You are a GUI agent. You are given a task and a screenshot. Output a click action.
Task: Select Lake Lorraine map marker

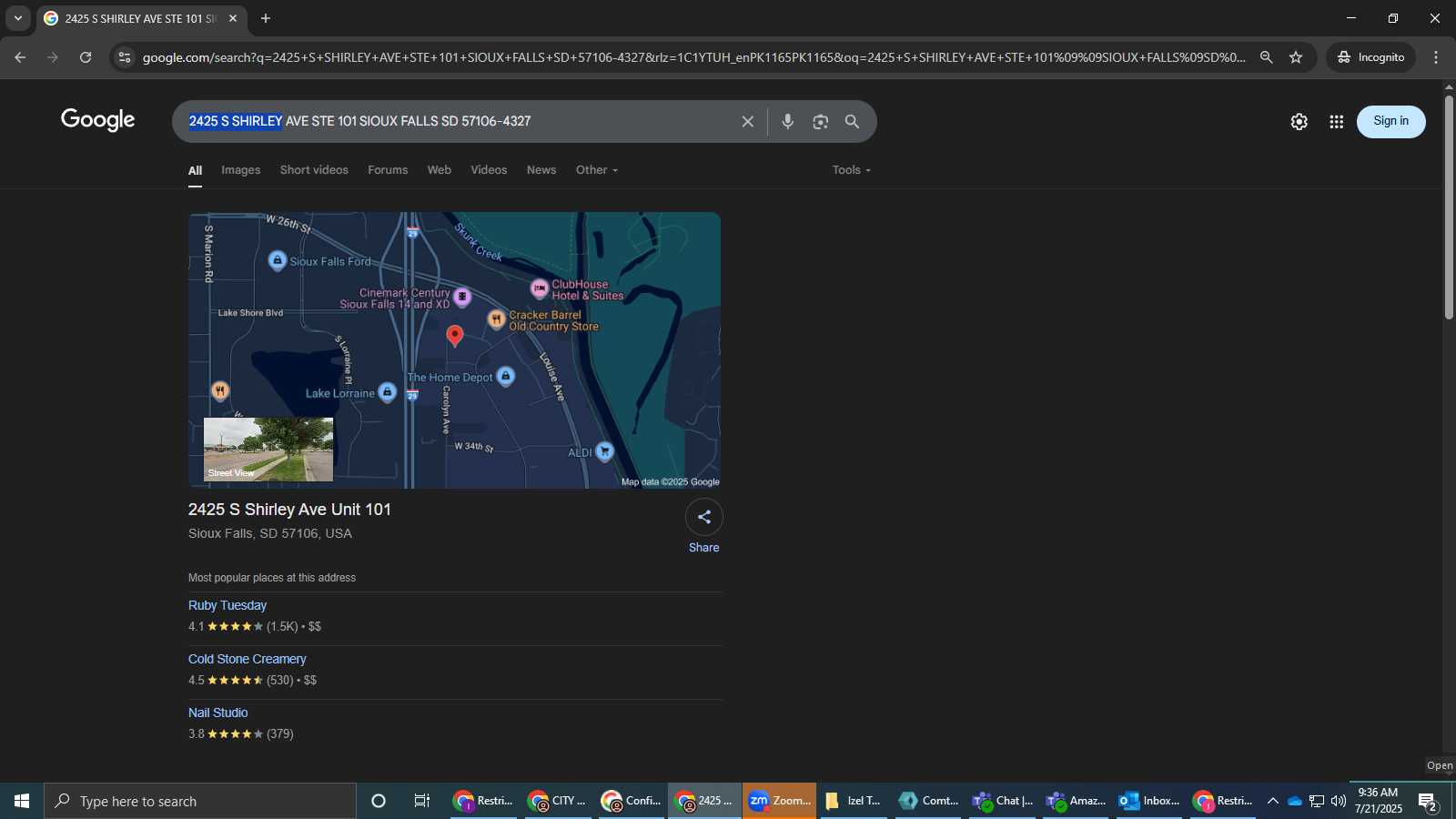coord(387,391)
